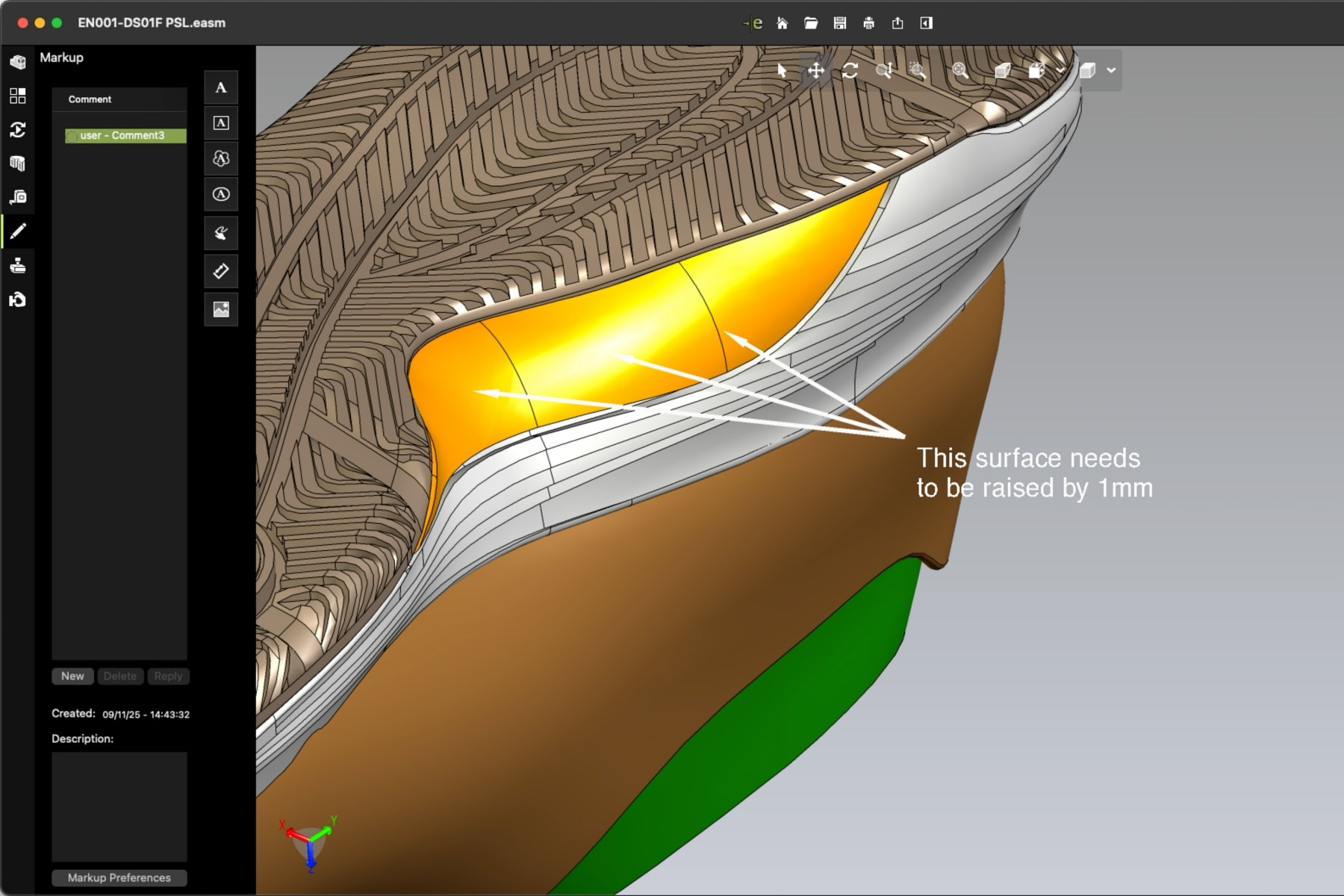1344x896 pixels.
Task: Click inside the Description text box
Action: point(119,806)
